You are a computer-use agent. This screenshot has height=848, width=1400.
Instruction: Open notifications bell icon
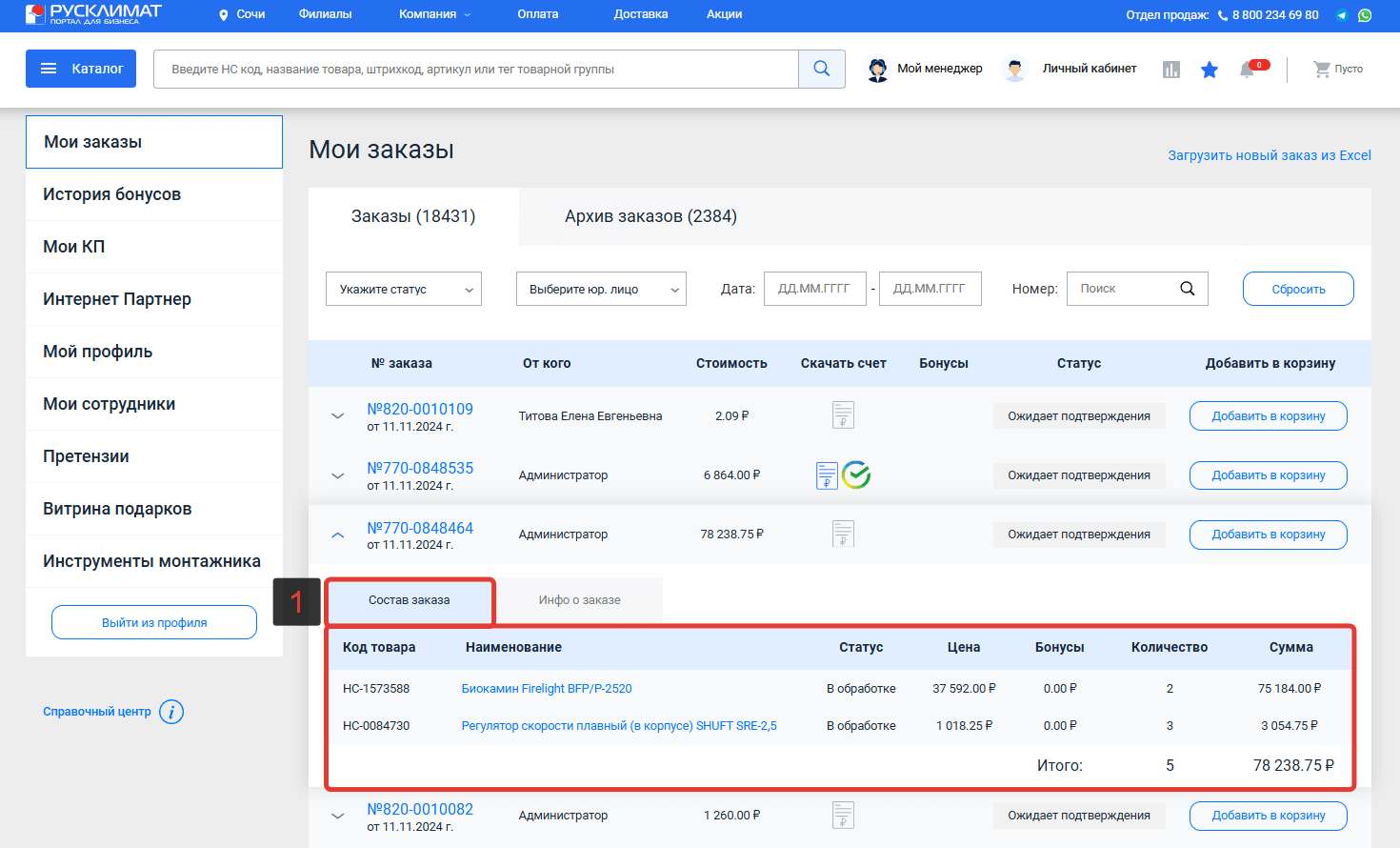coord(1247,70)
